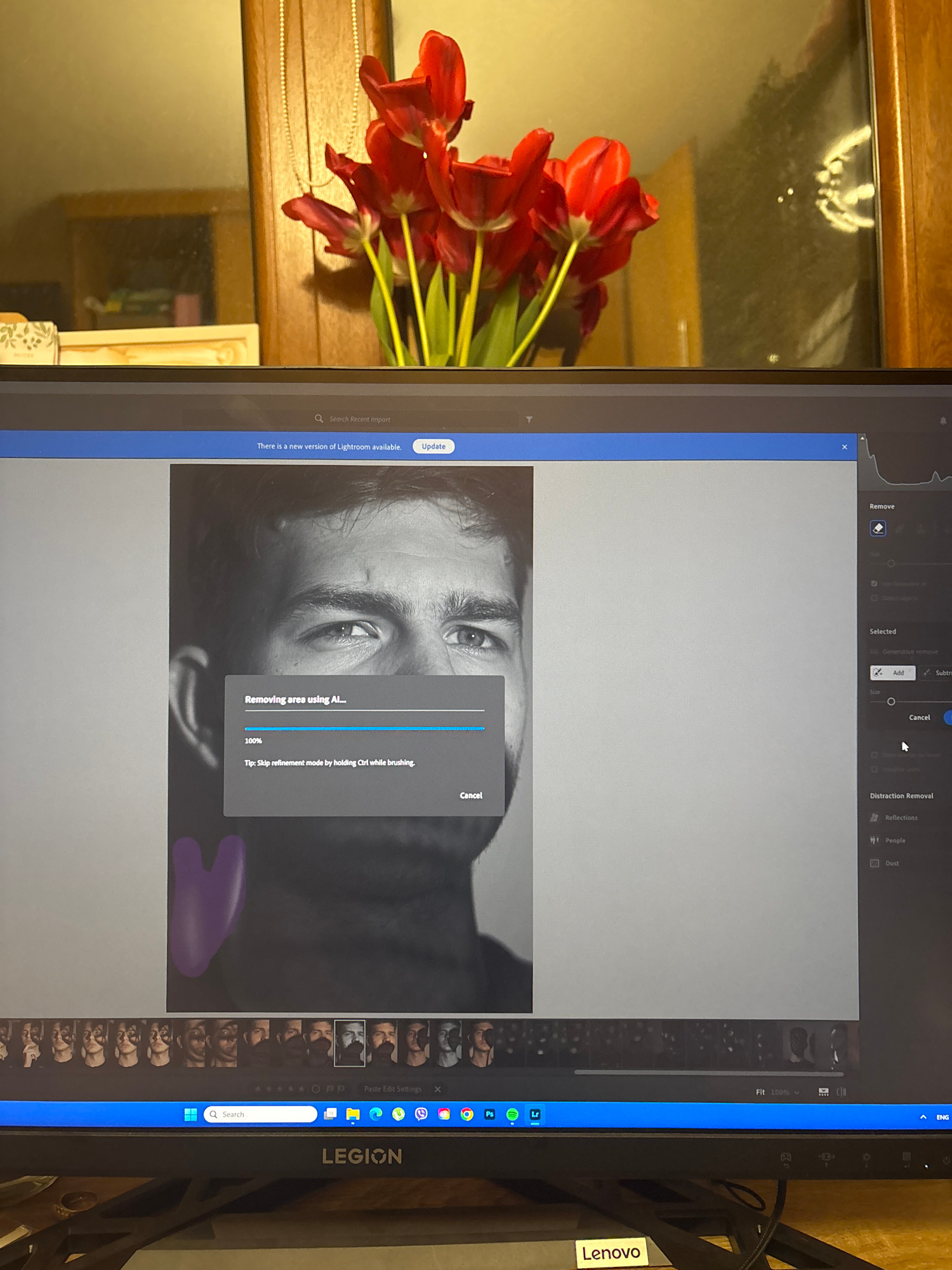Click the People distraction removal icon
952x1270 pixels.
click(875, 840)
